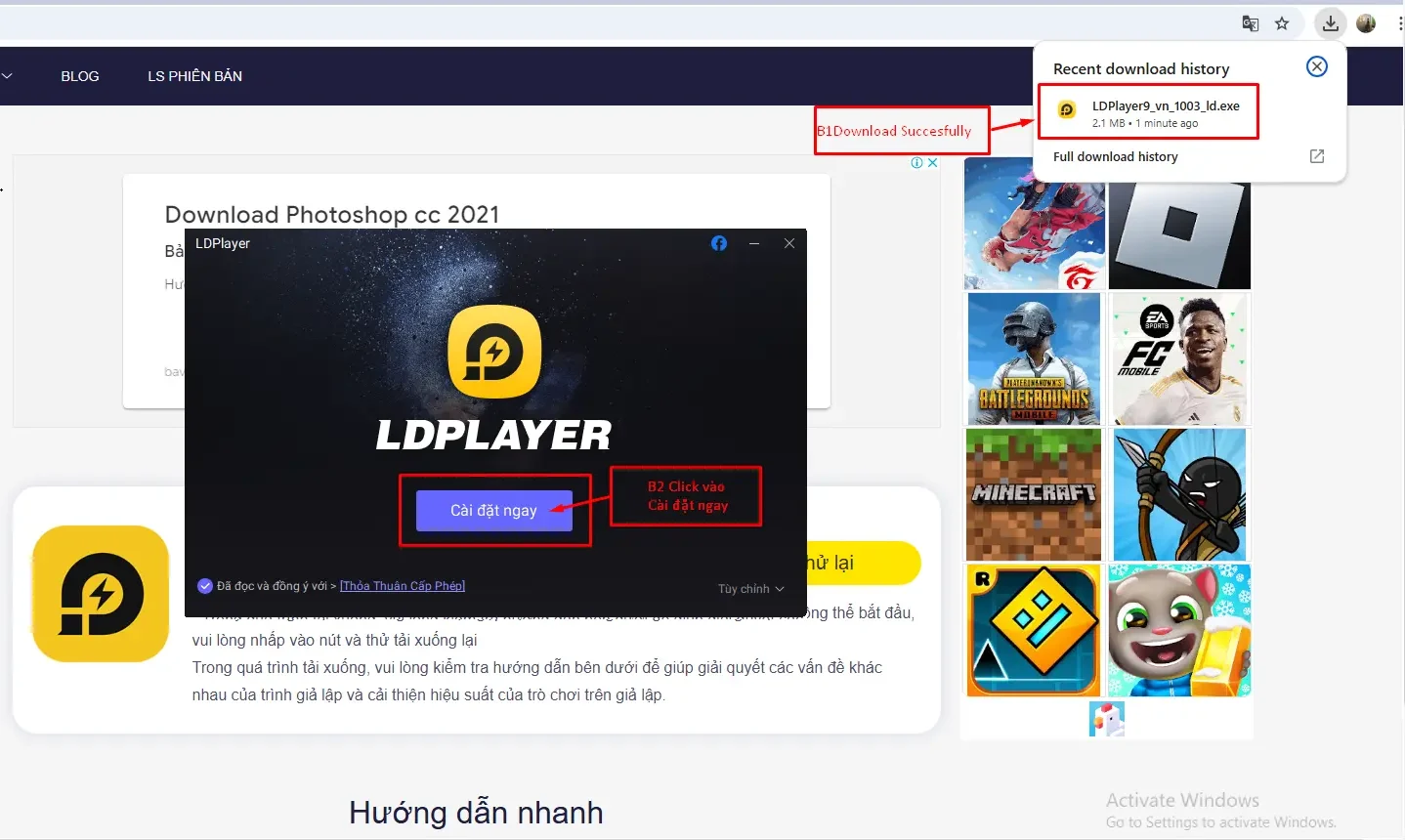Open the Free Fire game thumbnail
Viewport: 1405px width, 840px height.
tap(1035, 224)
